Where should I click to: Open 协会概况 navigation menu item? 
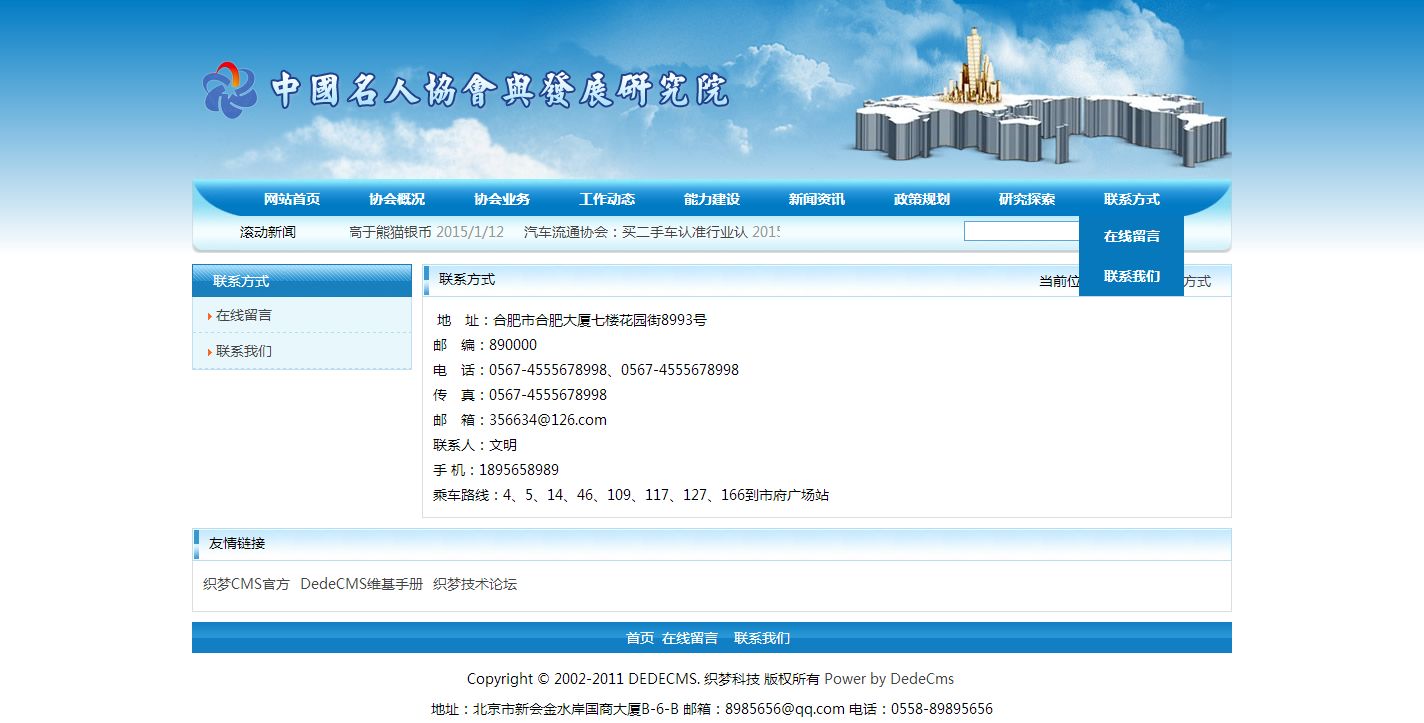(x=397, y=199)
